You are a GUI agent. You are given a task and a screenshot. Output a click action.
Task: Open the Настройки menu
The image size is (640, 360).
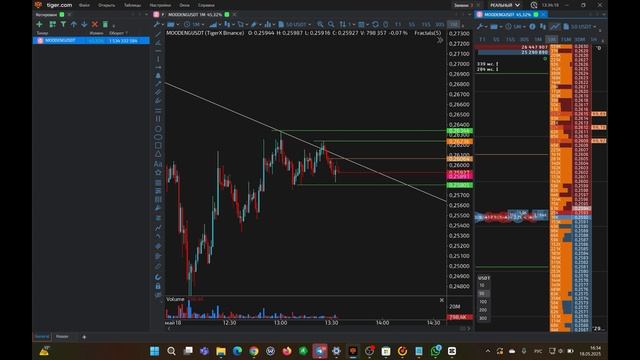[160, 5]
